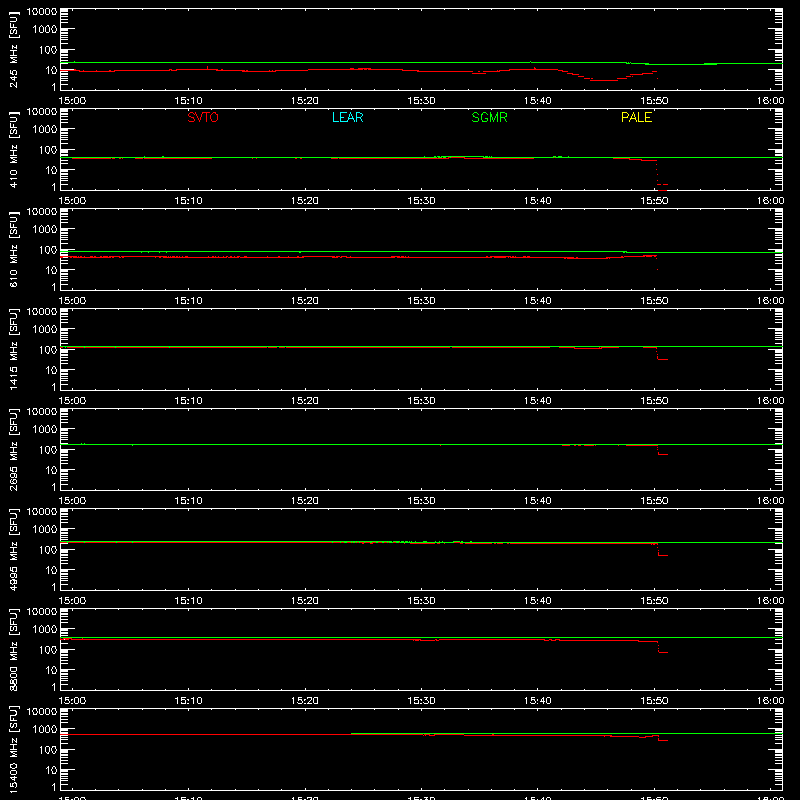Click the red SVTO station label
The width and height of the screenshot is (800, 800).
(x=203, y=117)
